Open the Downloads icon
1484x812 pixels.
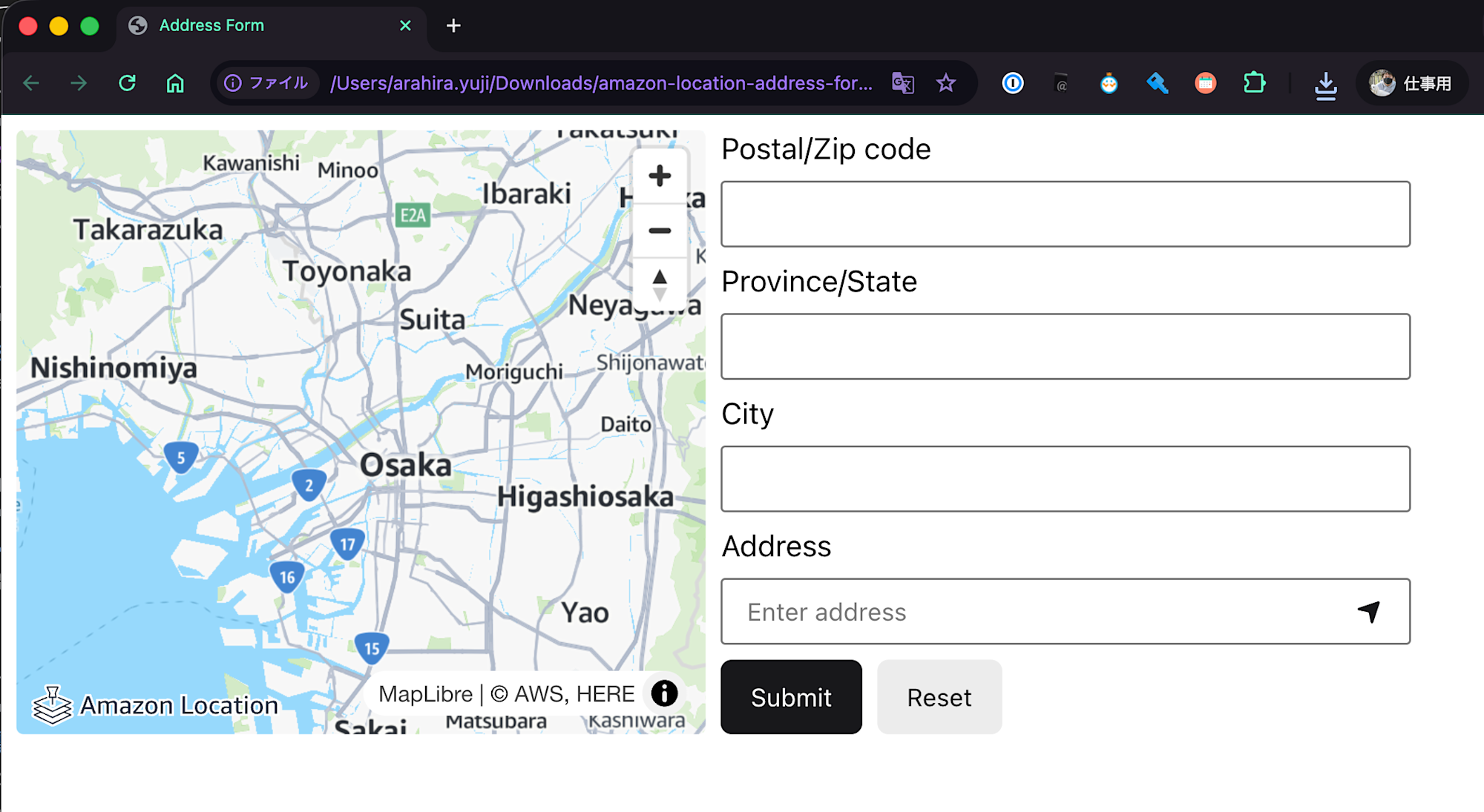point(1326,83)
